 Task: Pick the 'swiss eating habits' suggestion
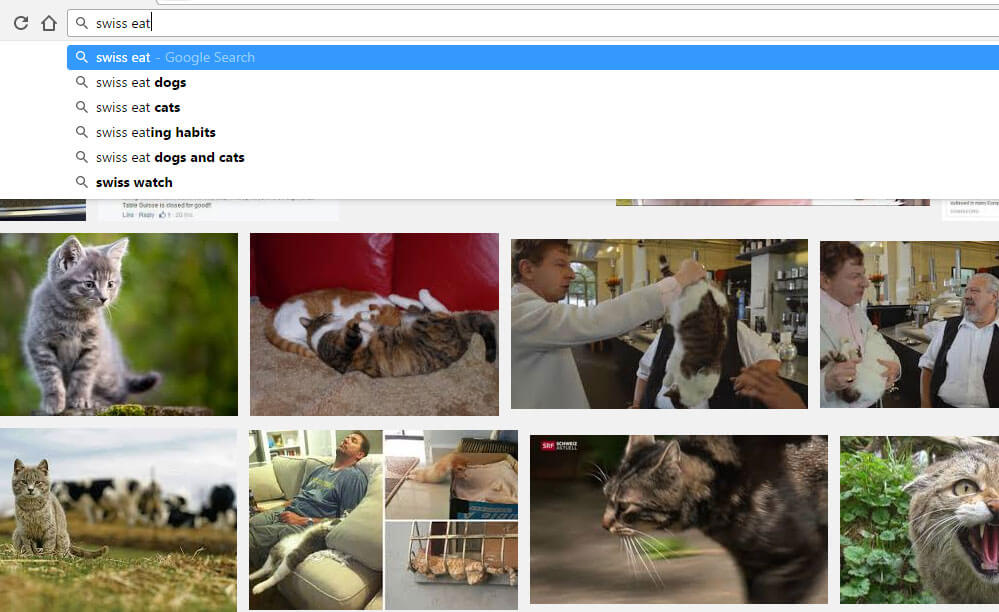pos(533,132)
